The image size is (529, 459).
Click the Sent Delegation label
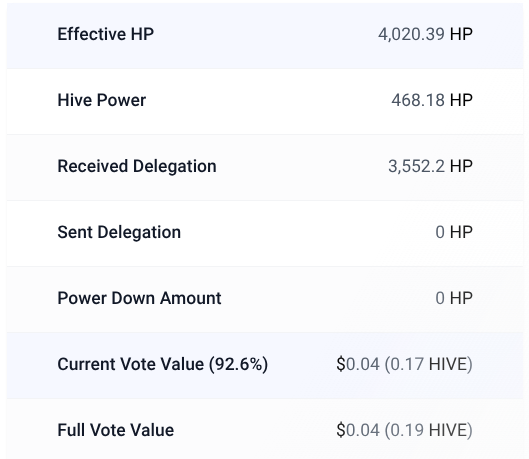(x=119, y=232)
